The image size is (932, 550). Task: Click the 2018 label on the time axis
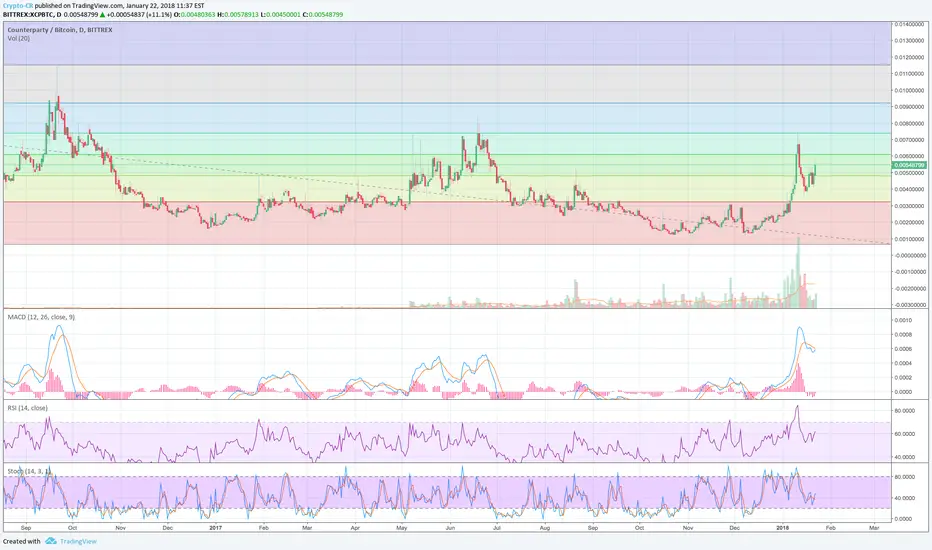[782, 527]
